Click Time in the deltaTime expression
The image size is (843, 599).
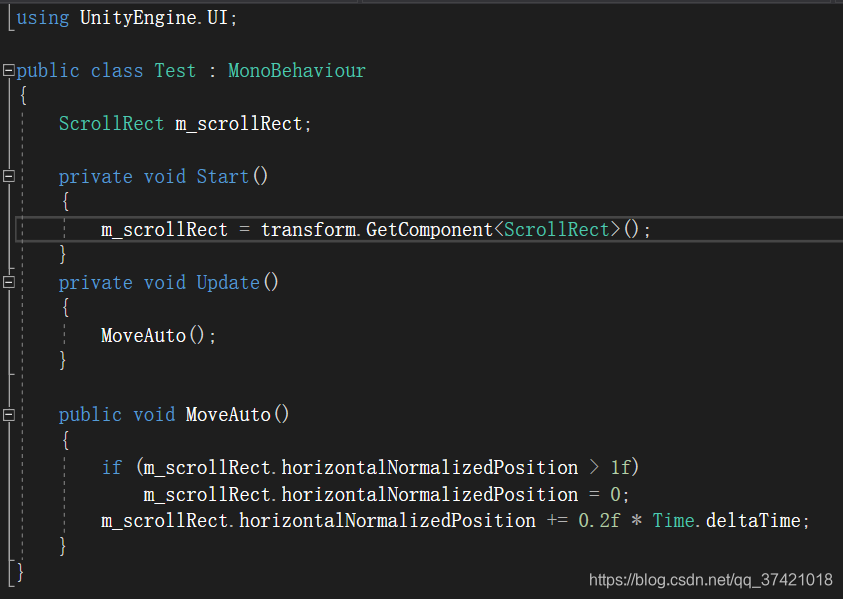673,520
